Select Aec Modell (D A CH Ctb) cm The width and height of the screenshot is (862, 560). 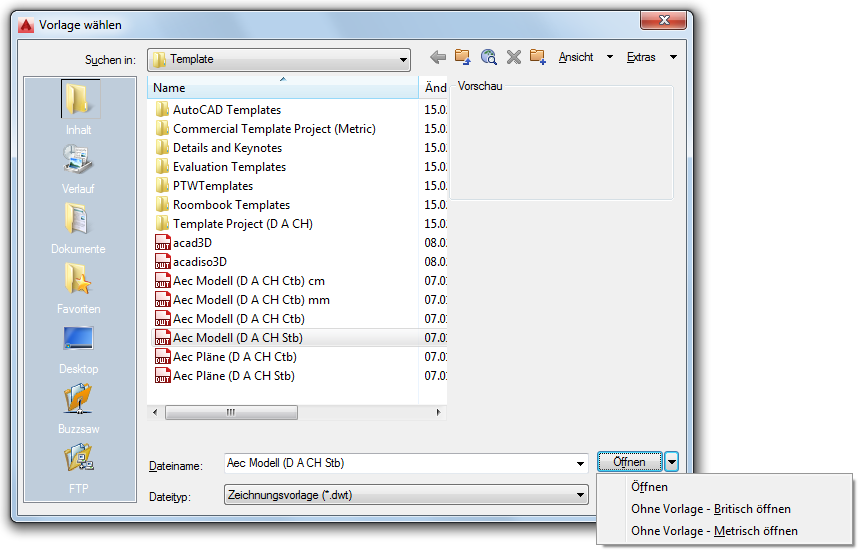click(240, 281)
